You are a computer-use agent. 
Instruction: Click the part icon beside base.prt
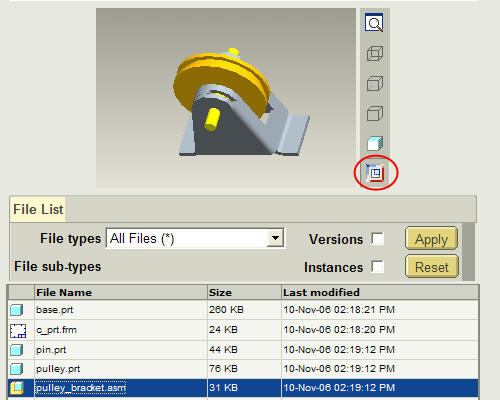click(x=17, y=310)
